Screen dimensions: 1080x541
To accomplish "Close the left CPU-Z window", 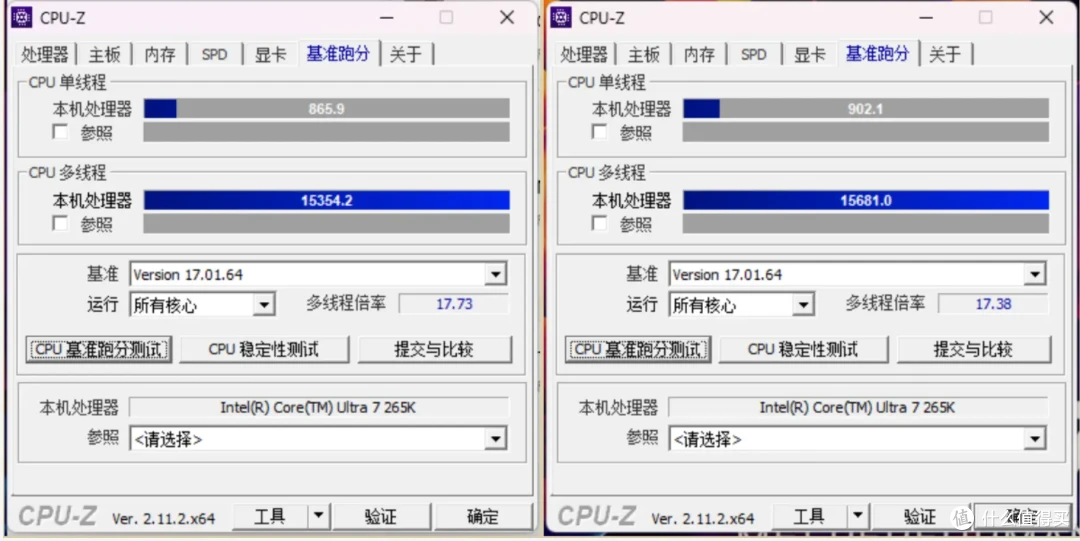I will pos(507,17).
